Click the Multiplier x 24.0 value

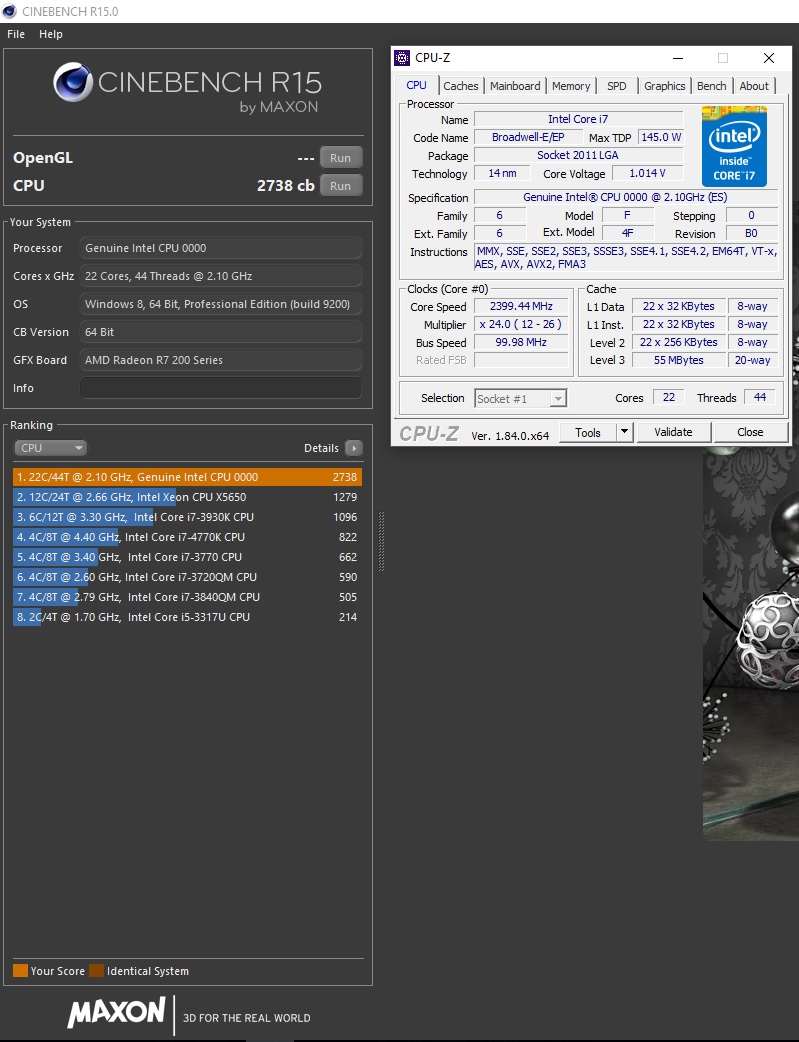[521, 324]
